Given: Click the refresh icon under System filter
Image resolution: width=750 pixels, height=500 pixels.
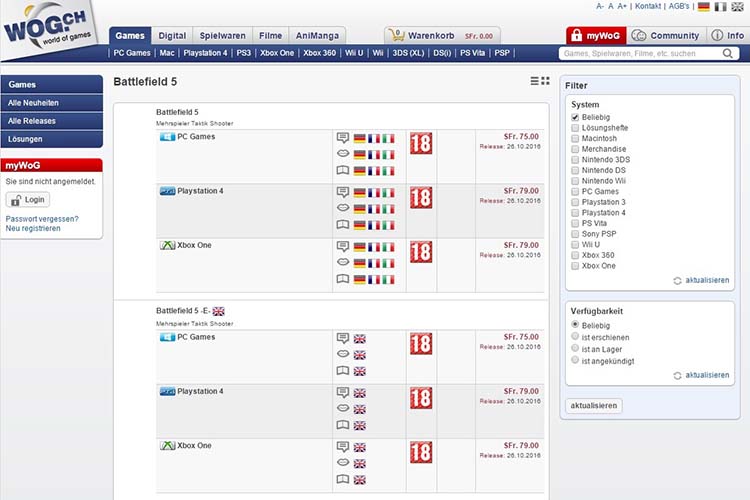Looking at the screenshot, I should pos(677,281).
